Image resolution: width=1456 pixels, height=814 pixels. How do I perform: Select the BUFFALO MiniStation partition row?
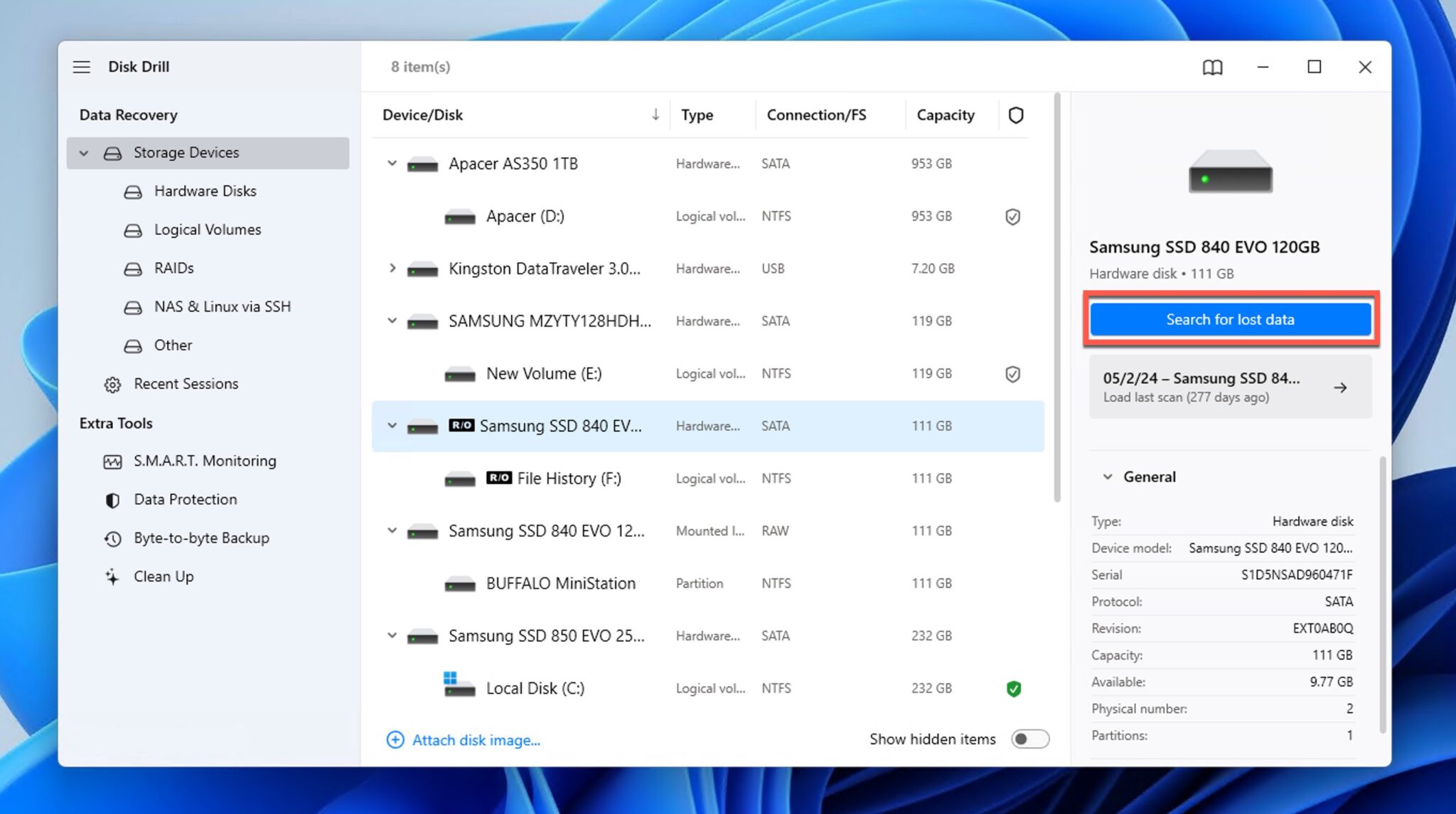click(708, 584)
